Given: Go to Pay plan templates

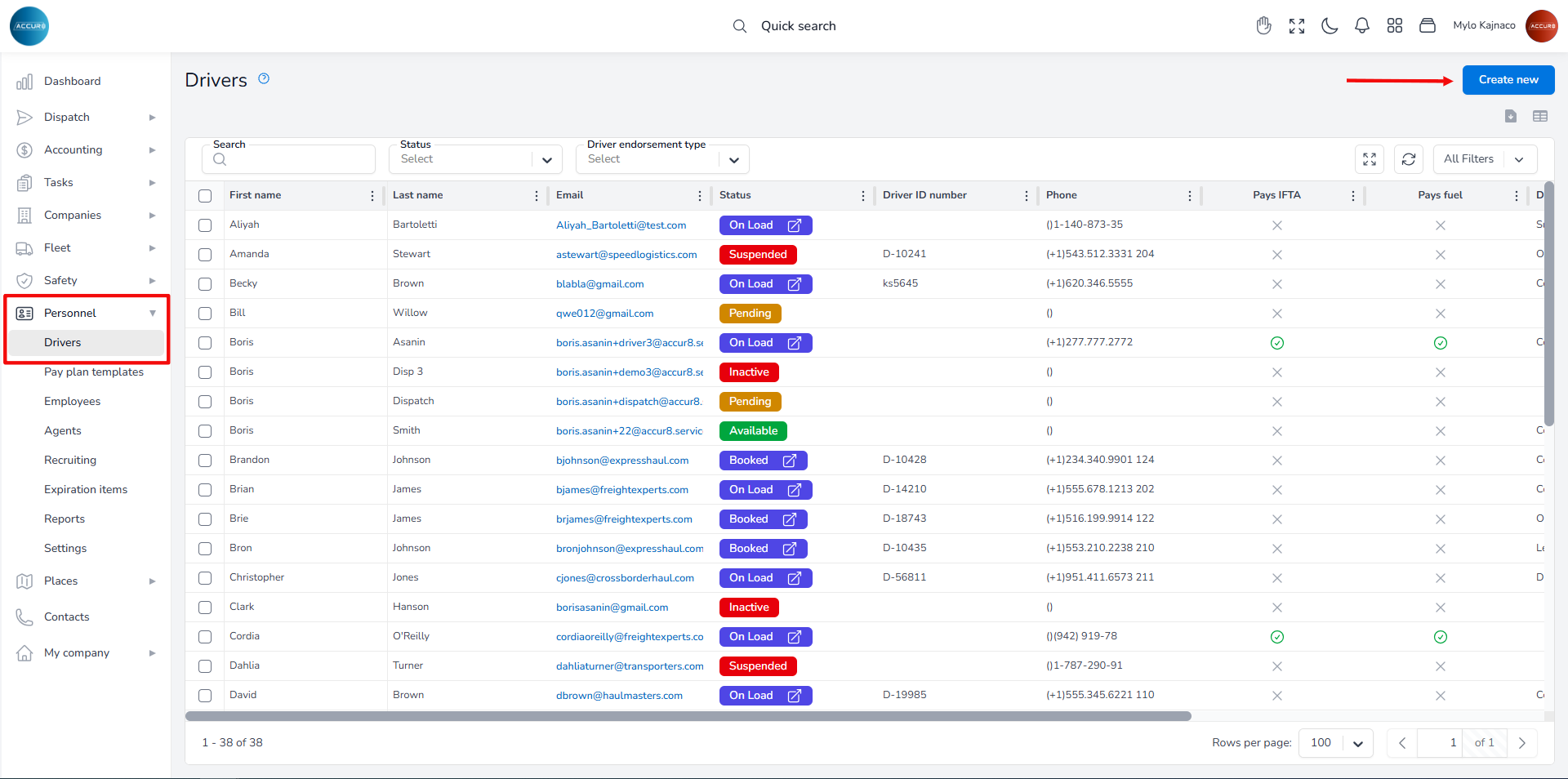Looking at the screenshot, I should pos(94,372).
